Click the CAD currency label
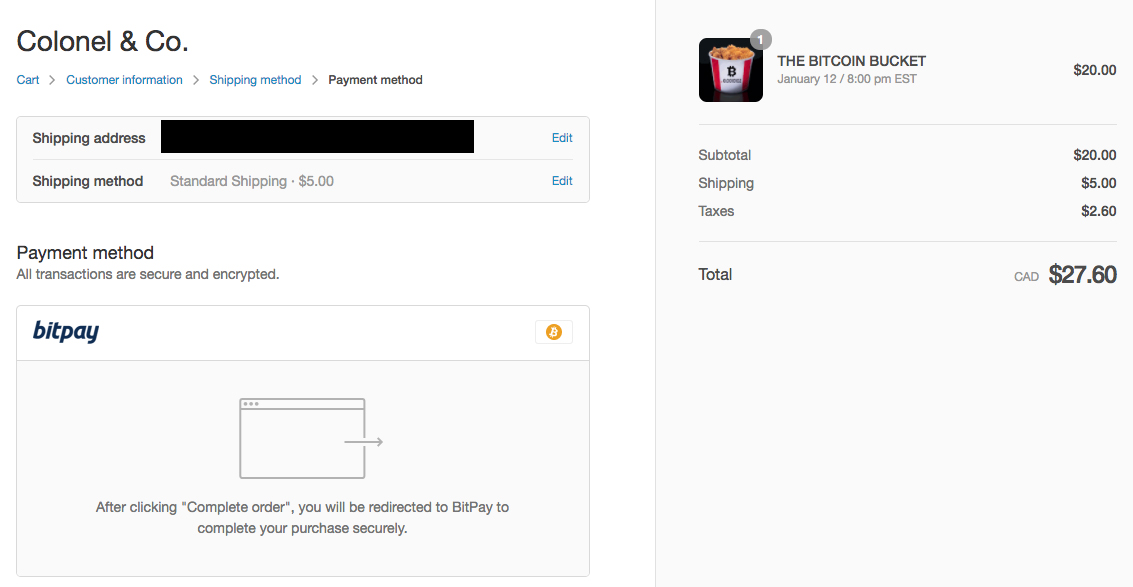Viewport: 1133px width, 587px height. coord(1026,277)
